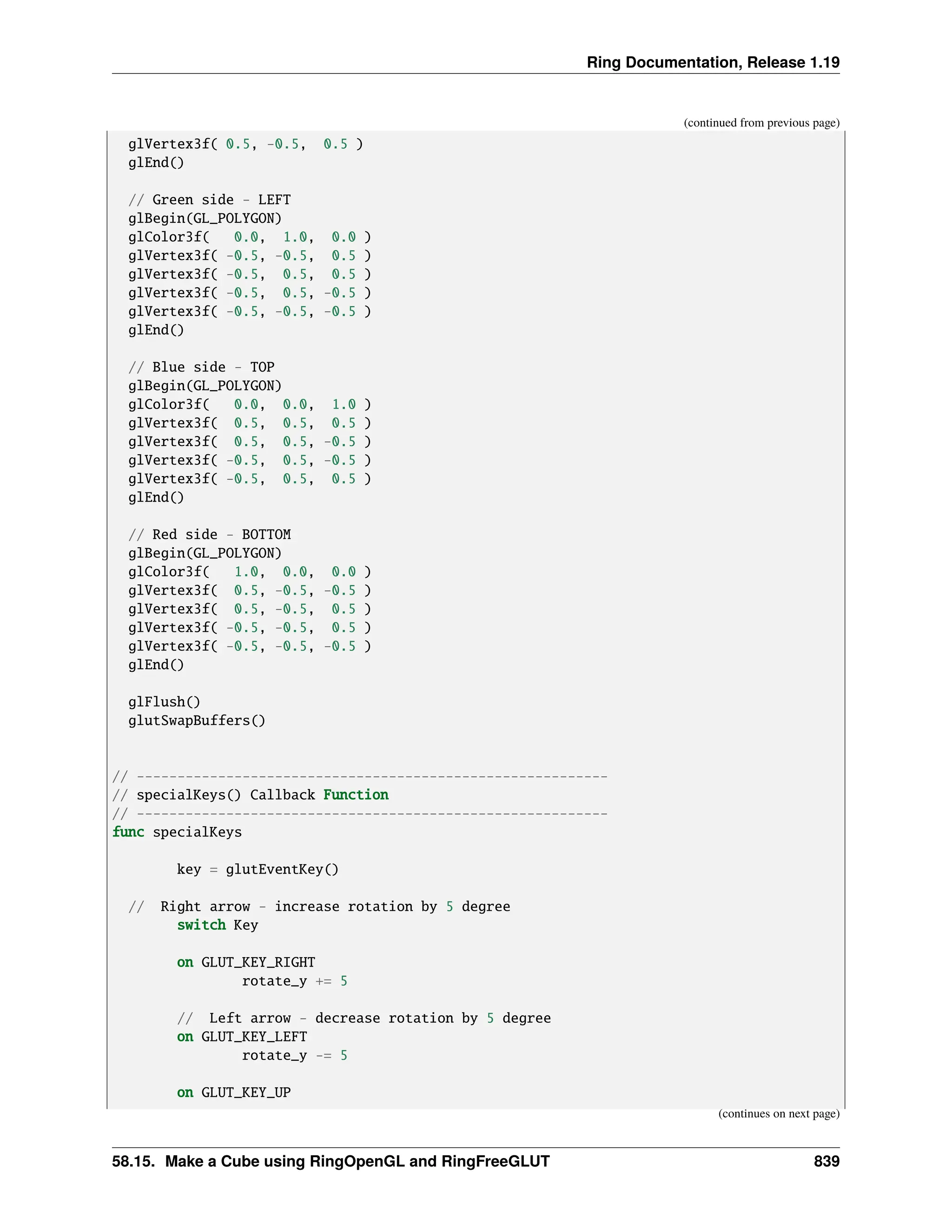The height and width of the screenshot is (1232, 952).
Task: Click footer '58.15. Make a Cube using RingOpenGL and RingFreeGLUT'
Action: [331, 1161]
